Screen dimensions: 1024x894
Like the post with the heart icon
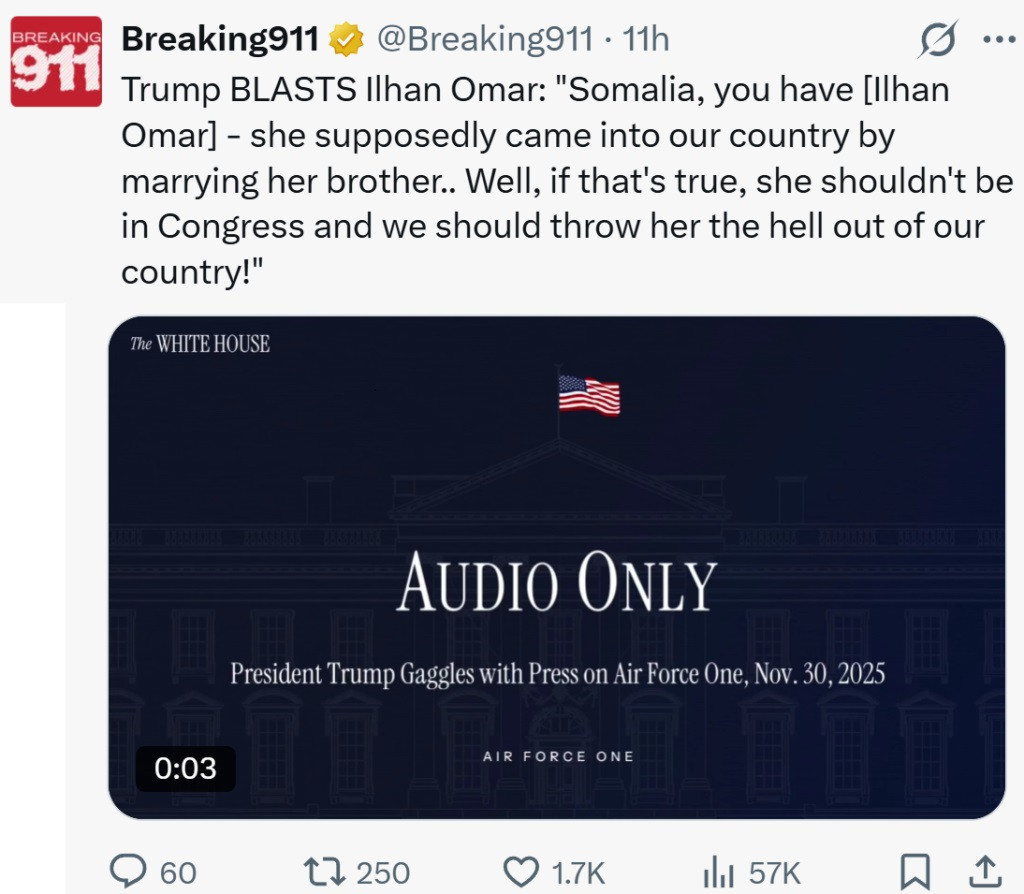(x=520, y=871)
